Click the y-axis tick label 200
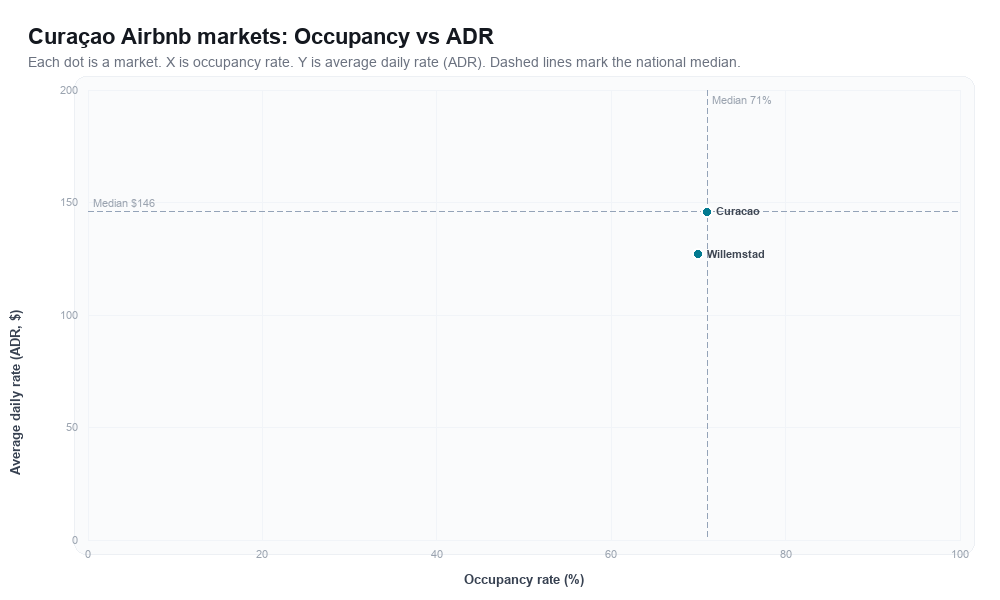 [69, 91]
